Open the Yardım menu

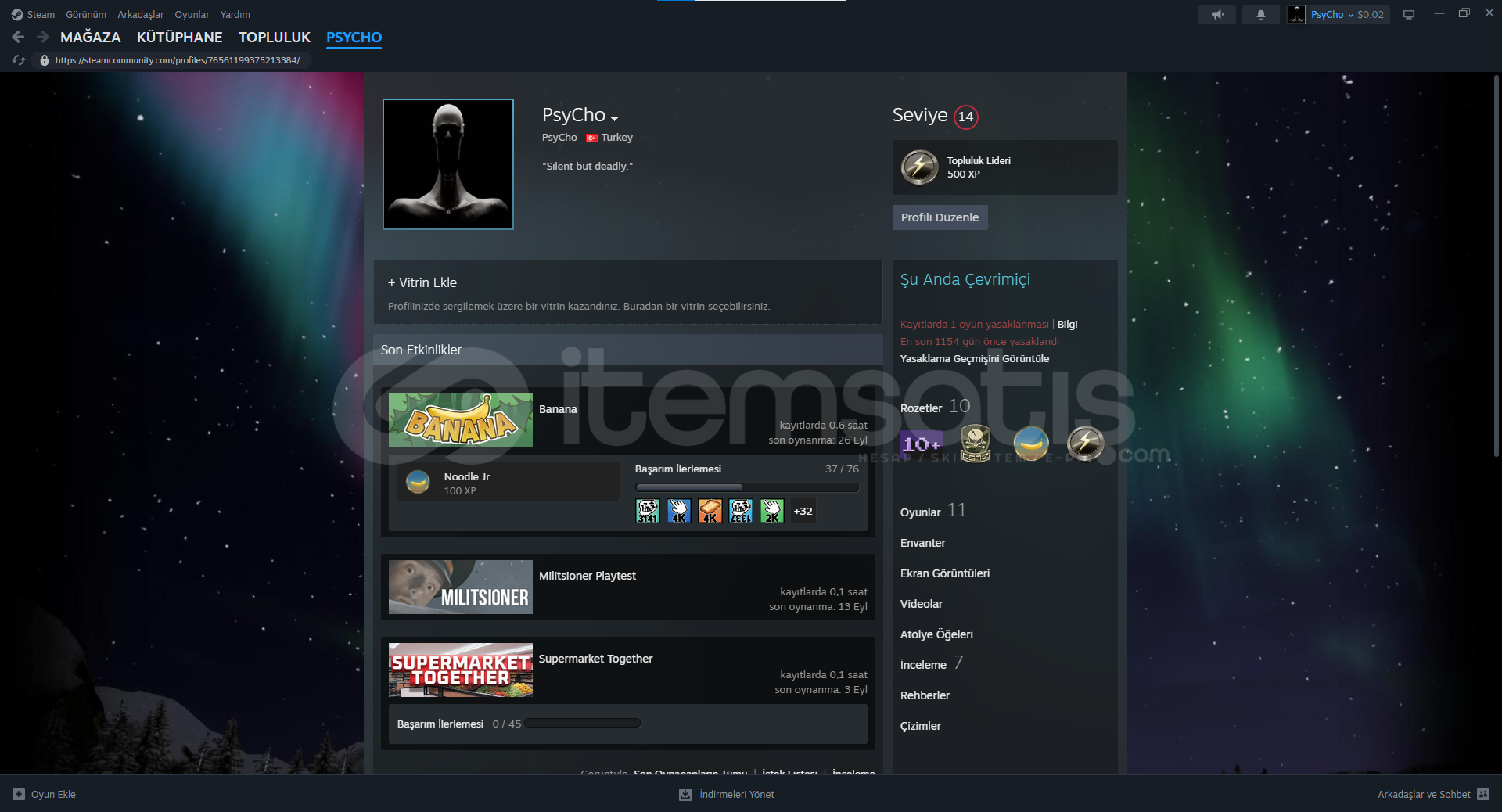click(x=235, y=15)
